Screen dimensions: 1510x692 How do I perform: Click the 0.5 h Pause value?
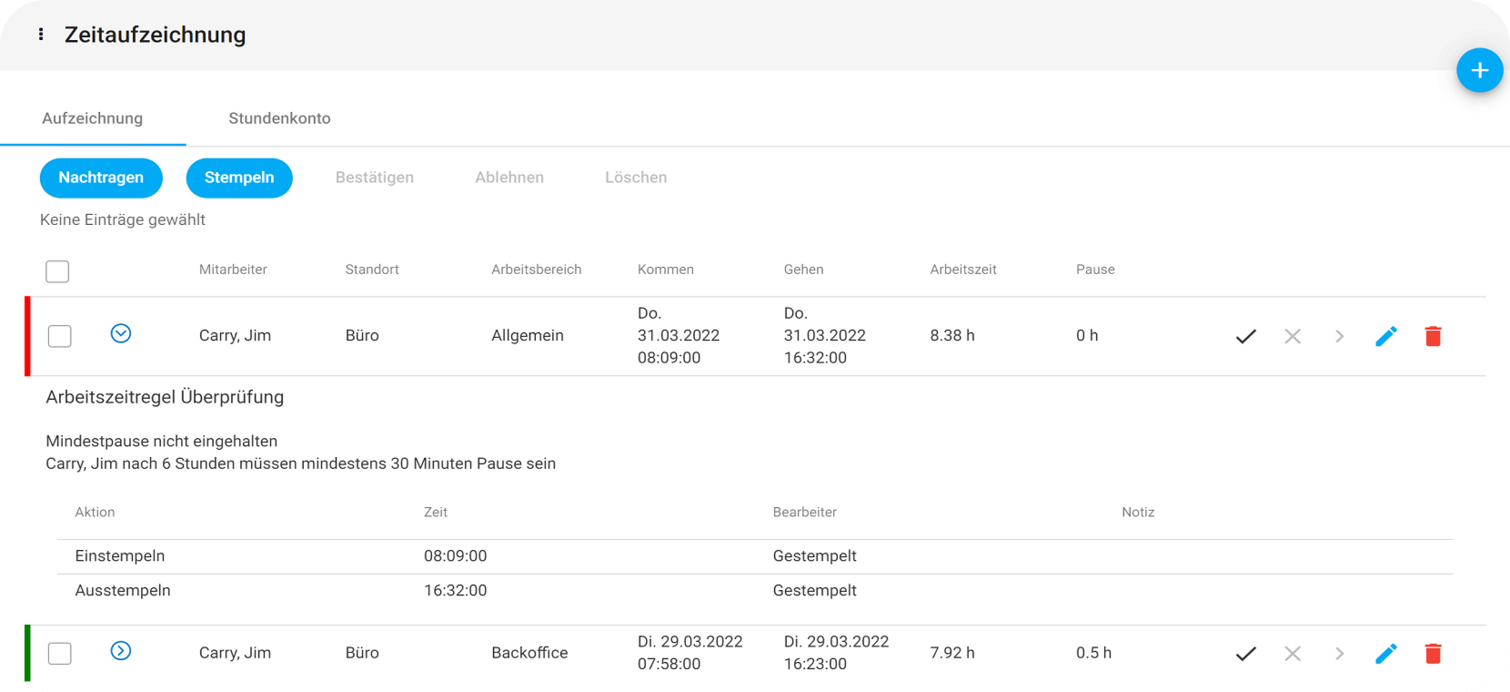[x=1094, y=653]
